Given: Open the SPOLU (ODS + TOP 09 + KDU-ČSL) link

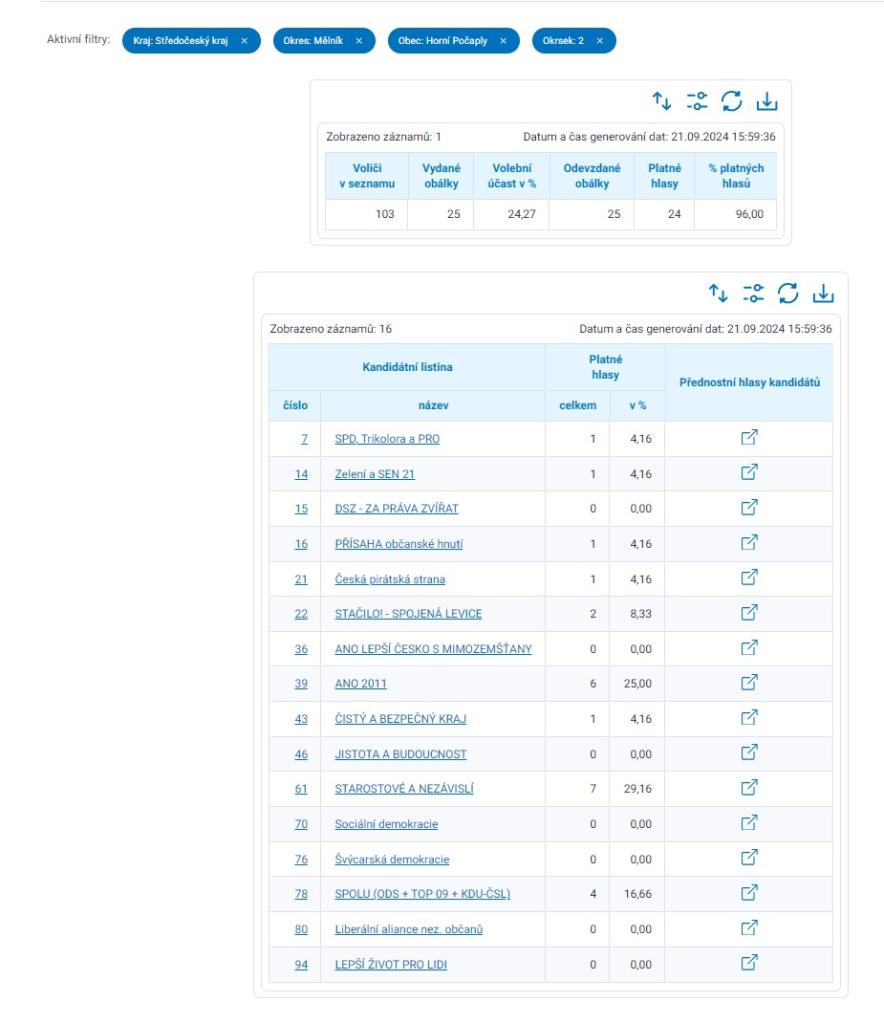Looking at the screenshot, I should click(x=422, y=894).
